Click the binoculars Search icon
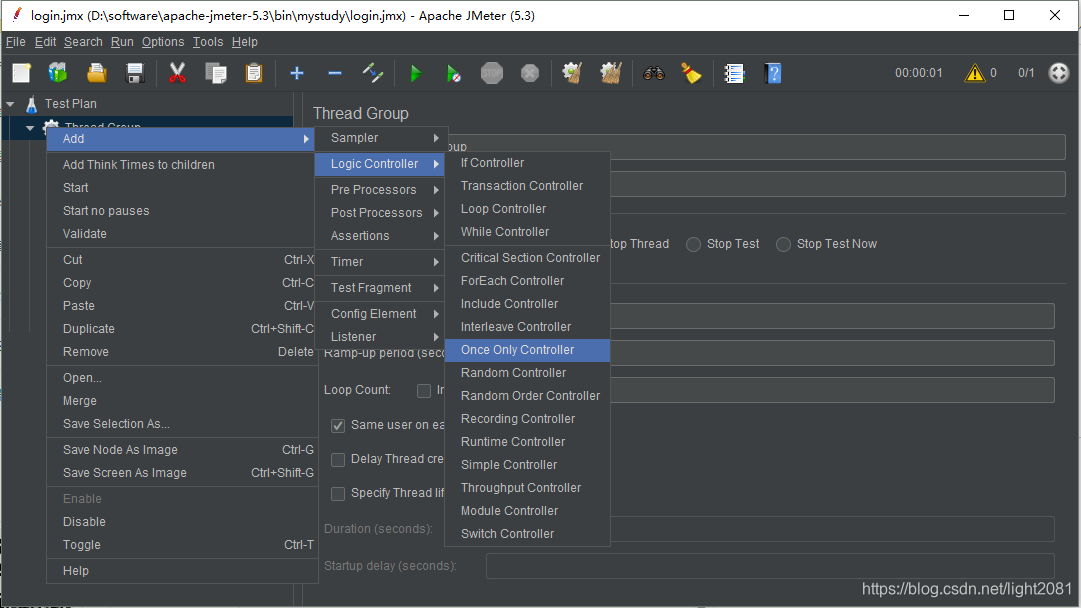 654,73
